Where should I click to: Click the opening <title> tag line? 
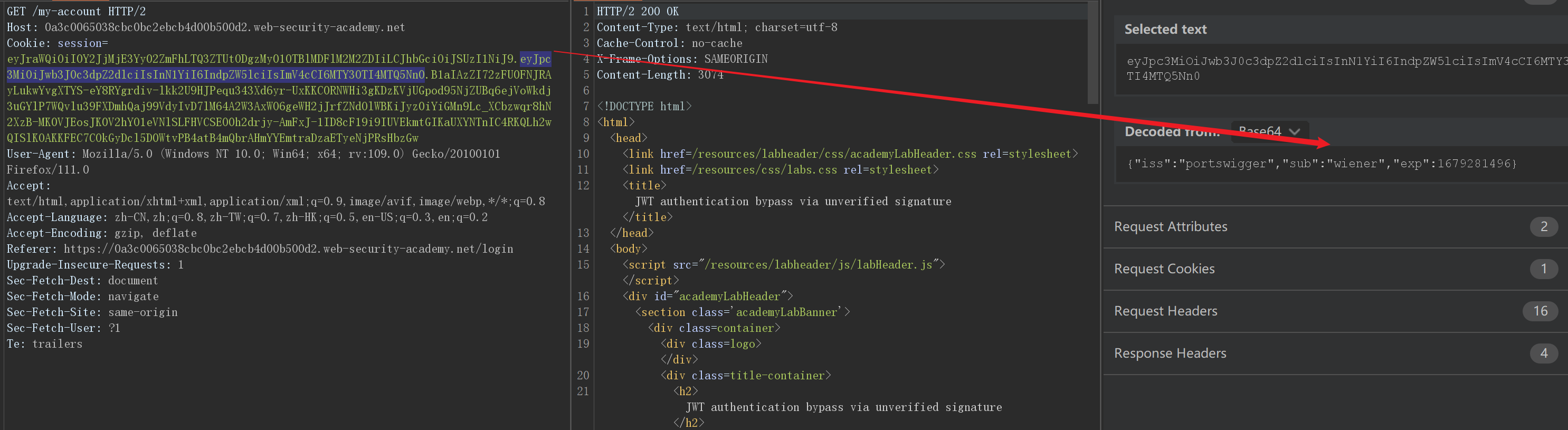[644, 186]
